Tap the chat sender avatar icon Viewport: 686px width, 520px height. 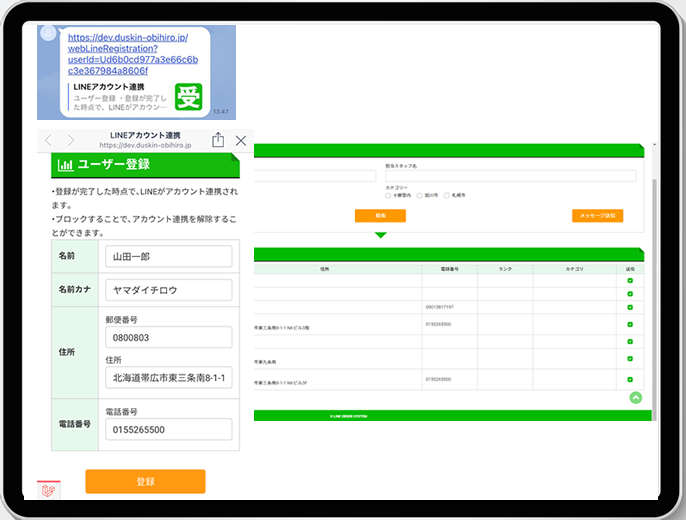48,33
